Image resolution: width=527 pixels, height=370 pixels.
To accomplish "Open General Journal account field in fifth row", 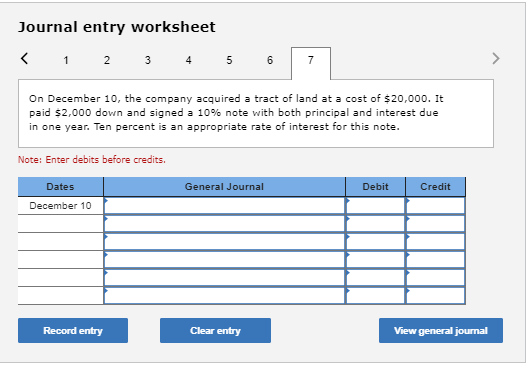I will [x=225, y=278].
